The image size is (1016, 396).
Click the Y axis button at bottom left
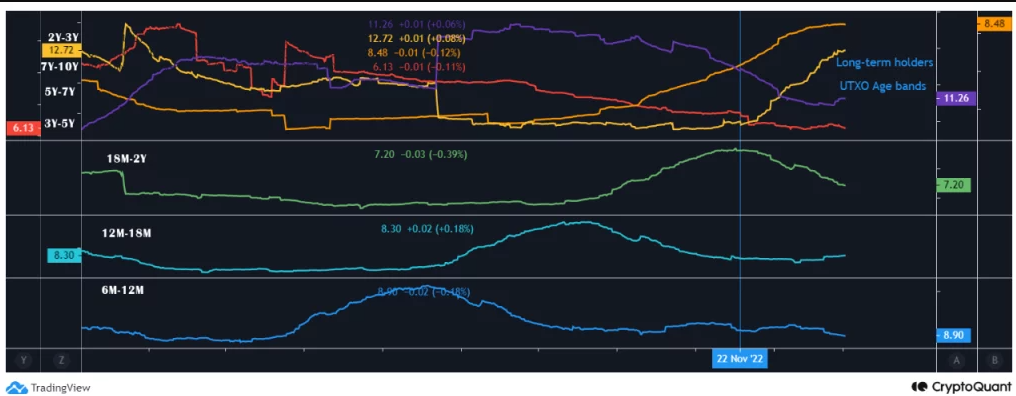[23, 360]
